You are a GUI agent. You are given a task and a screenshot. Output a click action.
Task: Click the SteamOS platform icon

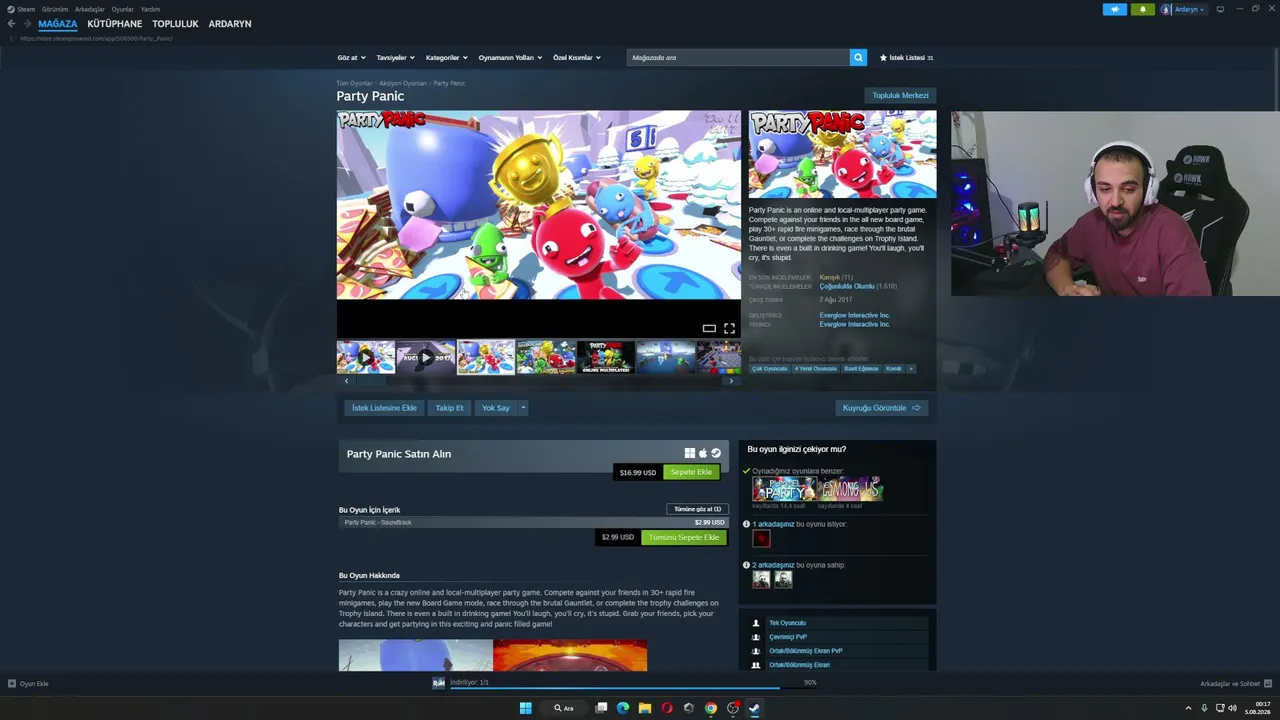point(716,453)
